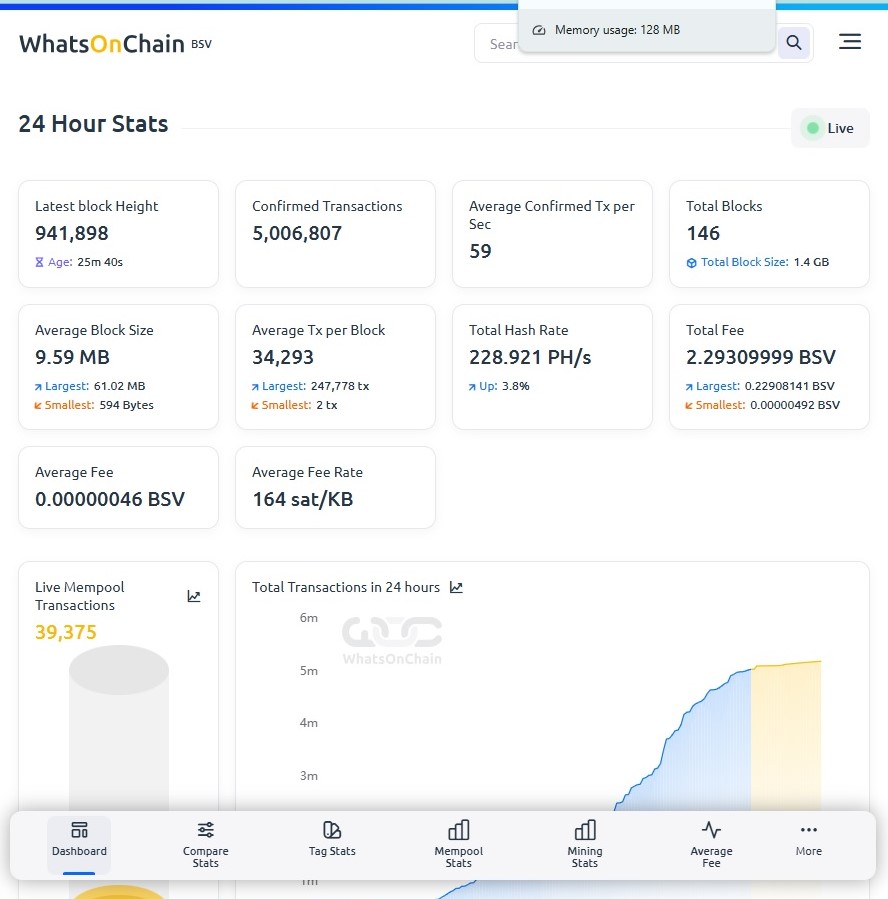The width and height of the screenshot is (888, 899).
Task: Click the Dashboard tab icon
Action: pyautogui.click(x=79, y=830)
